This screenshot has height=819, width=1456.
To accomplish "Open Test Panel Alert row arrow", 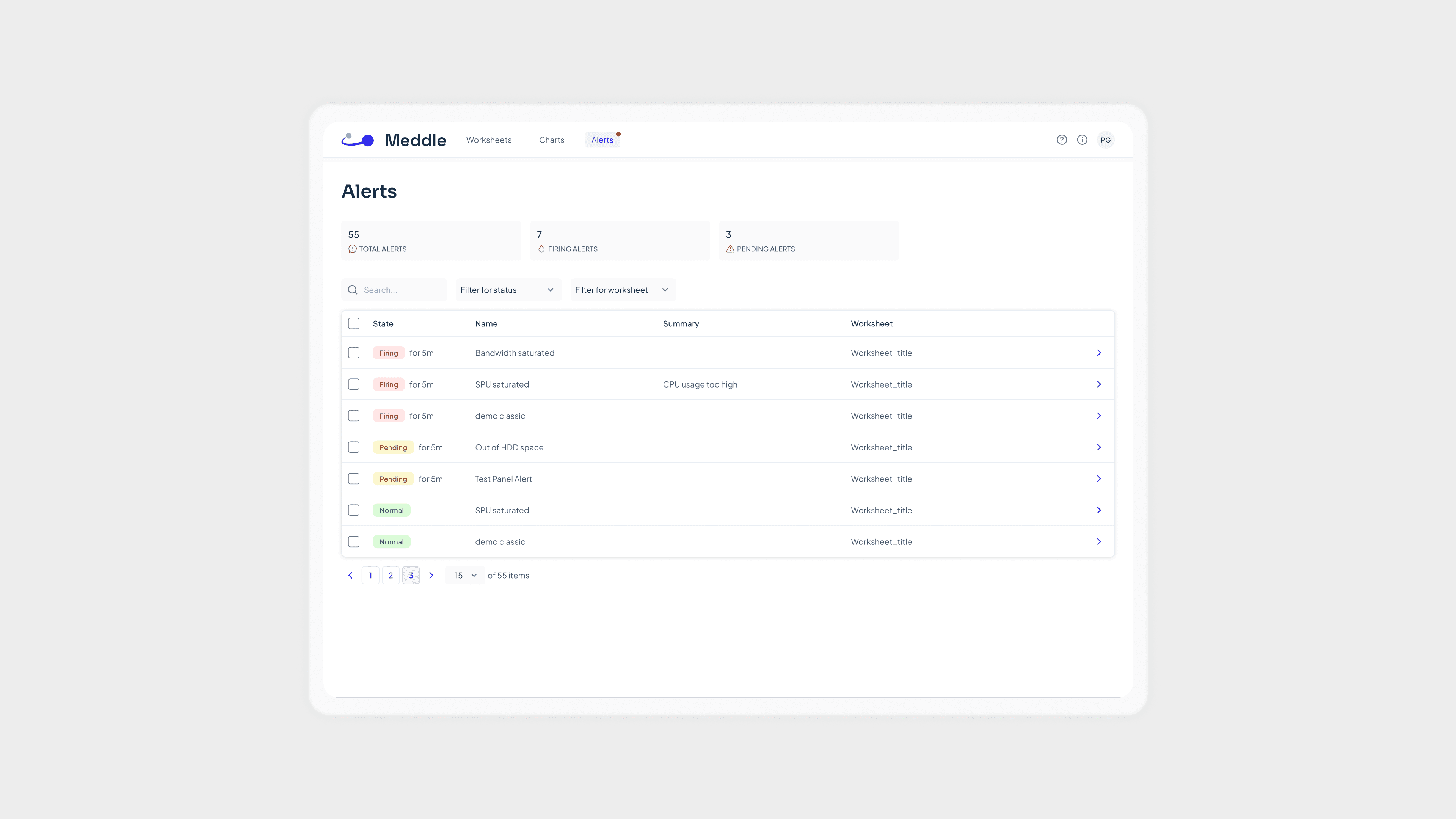I will [1098, 479].
